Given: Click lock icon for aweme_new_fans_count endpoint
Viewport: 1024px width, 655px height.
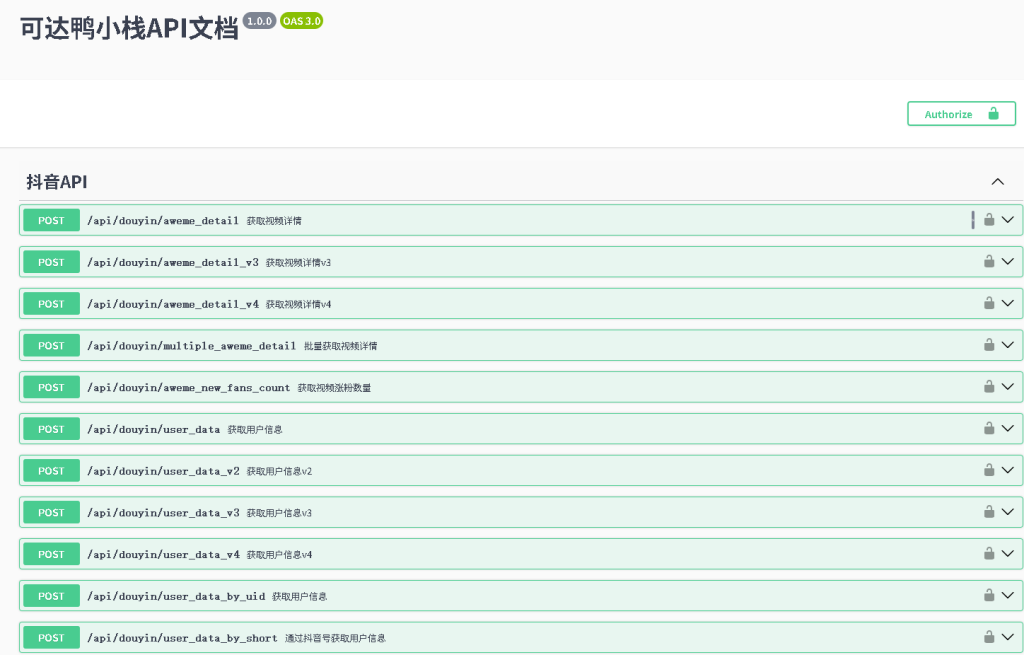Looking at the screenshot, I should pos(989,387).
